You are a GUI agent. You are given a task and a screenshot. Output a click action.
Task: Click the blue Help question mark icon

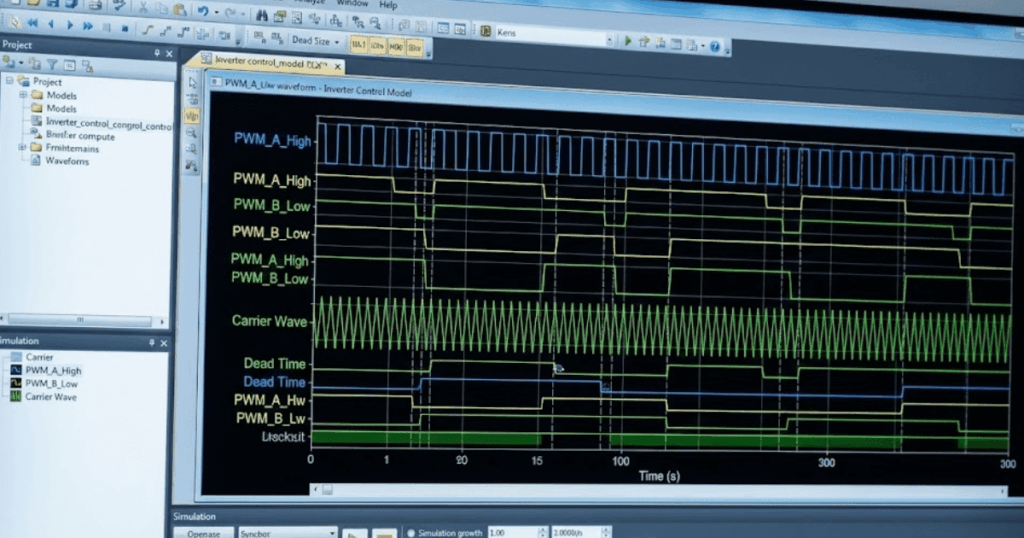pos(715,45)
